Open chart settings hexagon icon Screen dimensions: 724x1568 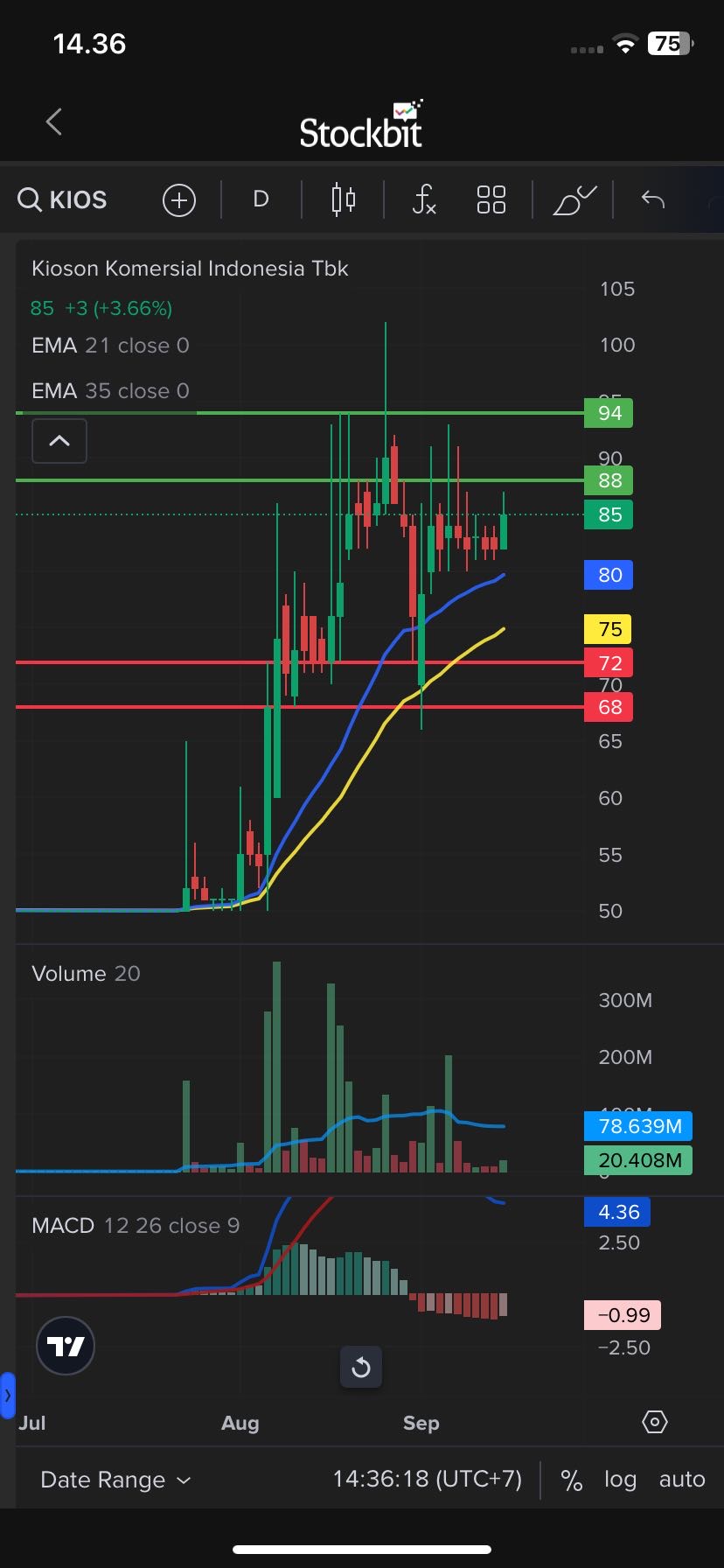(x=655, y=1423)
